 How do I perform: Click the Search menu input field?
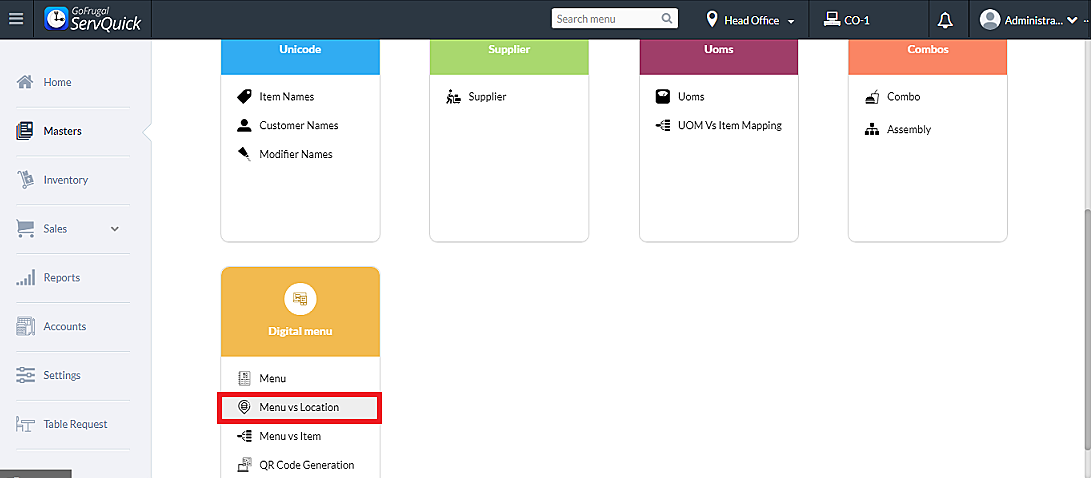click(x=605, y=19)
